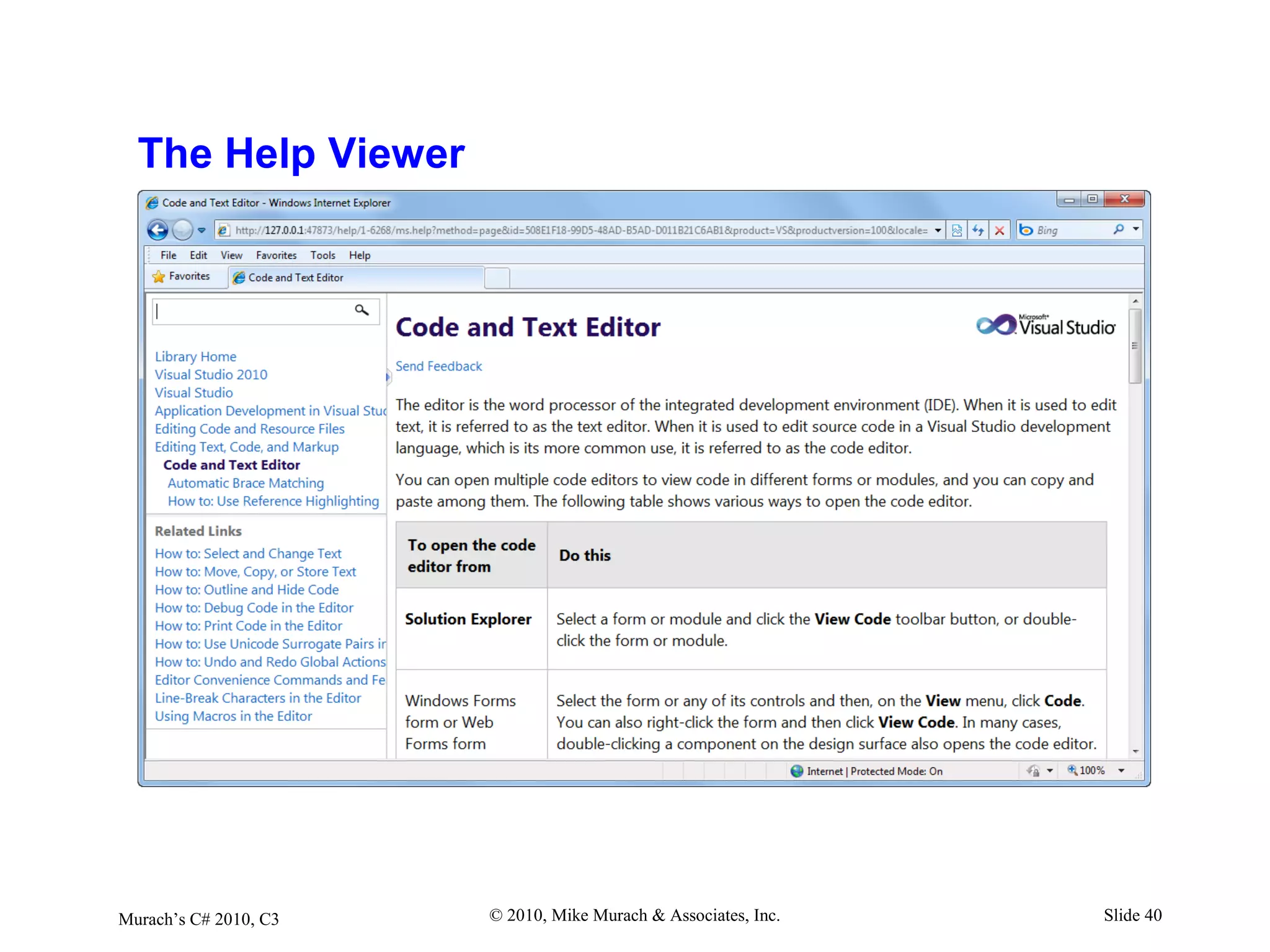This screenshot has height=952, width=1270.
Task: Open Automatic Brace Matching link
Action: pyautogui.click(x=246, y=483)
